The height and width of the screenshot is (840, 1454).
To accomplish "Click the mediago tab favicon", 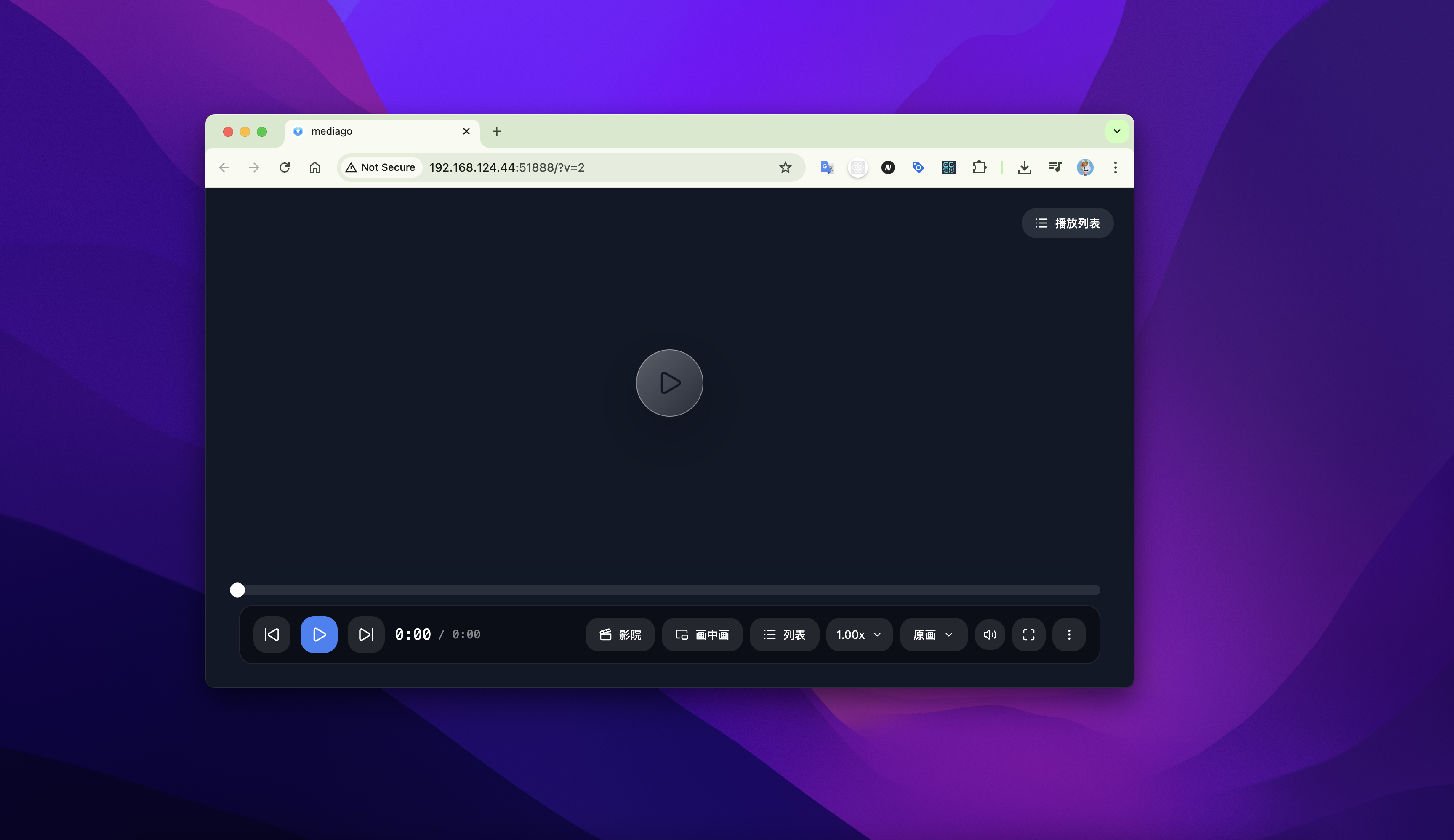I will (x=298, y=132).
